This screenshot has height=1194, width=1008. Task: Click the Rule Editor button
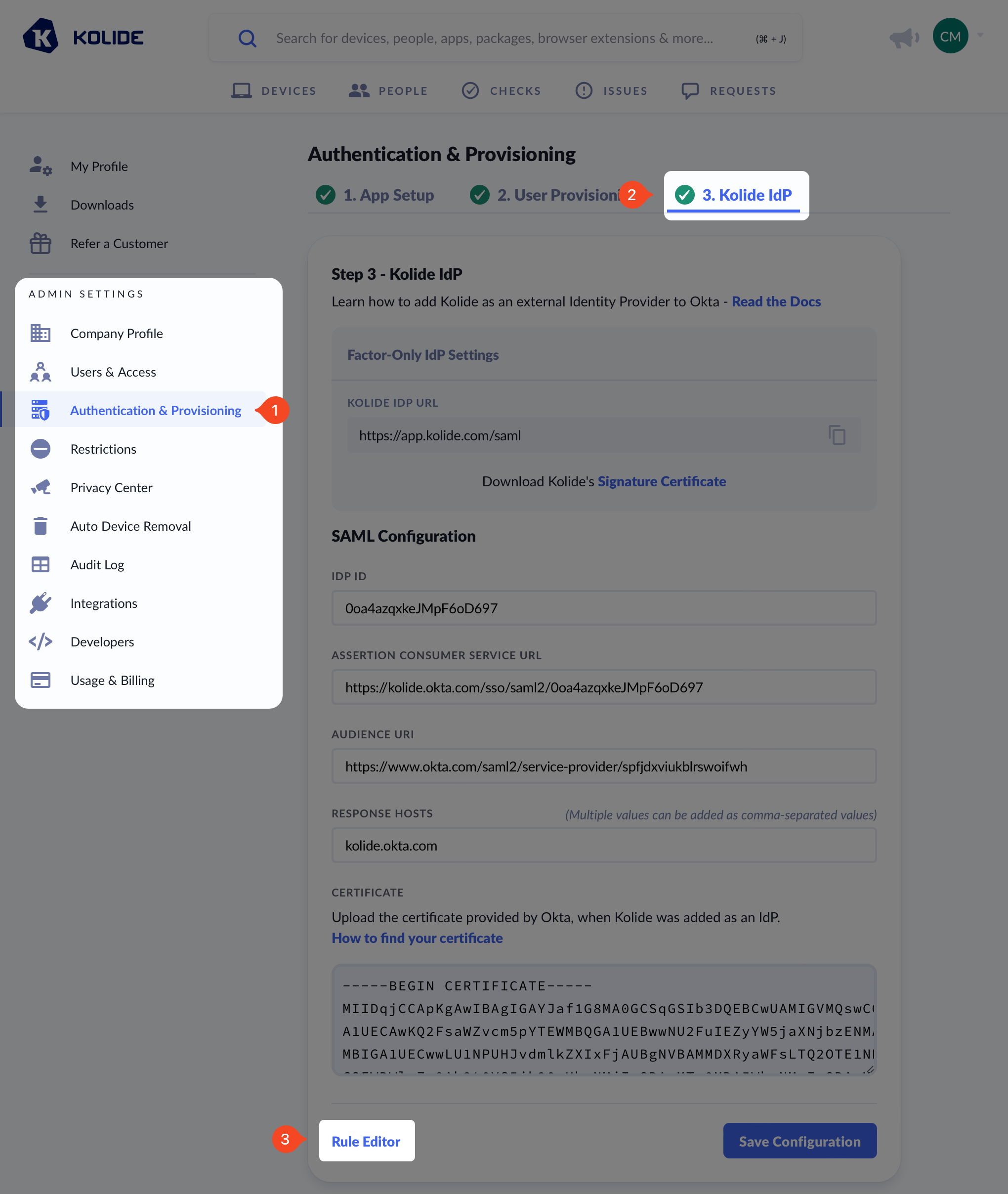click(366, 1141)
